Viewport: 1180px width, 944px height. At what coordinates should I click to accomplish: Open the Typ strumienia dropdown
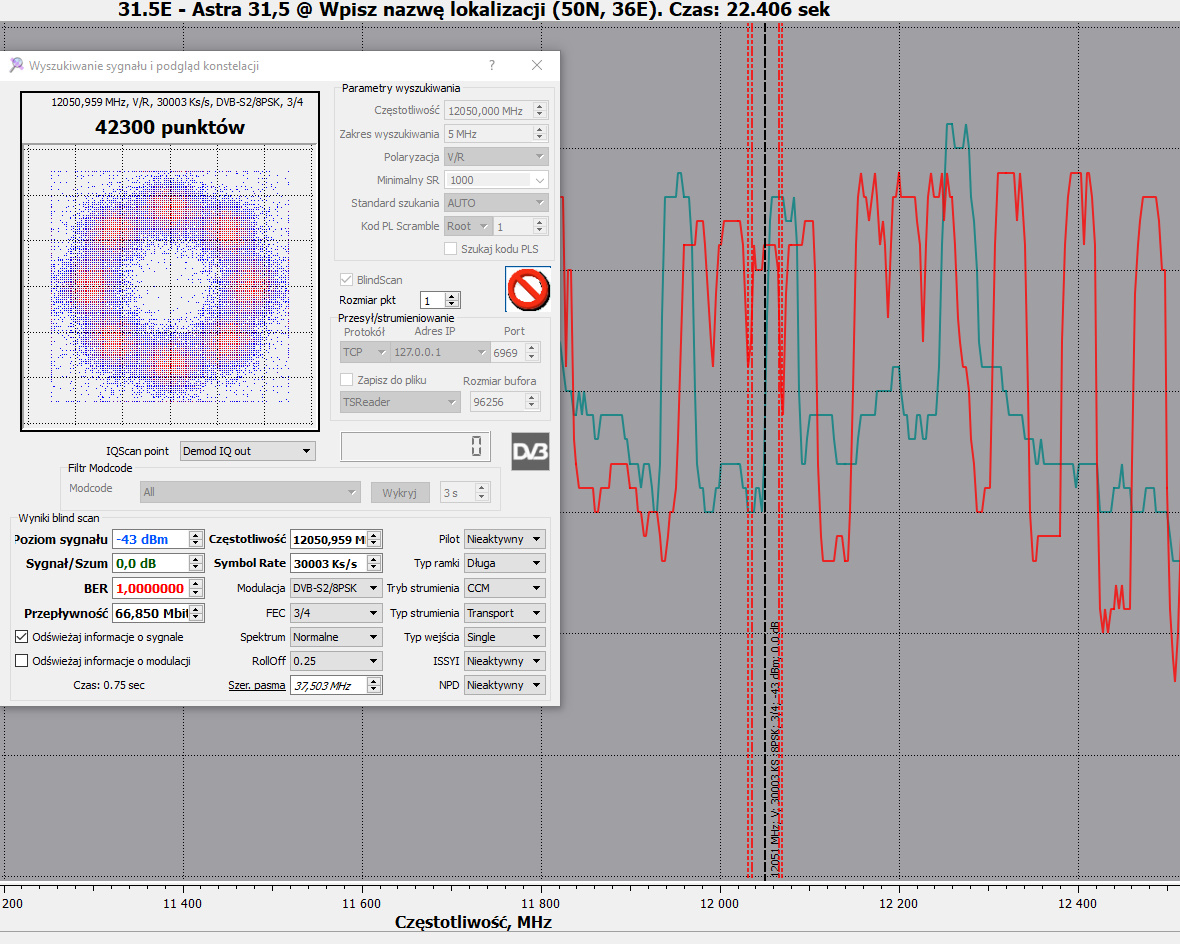504,614
